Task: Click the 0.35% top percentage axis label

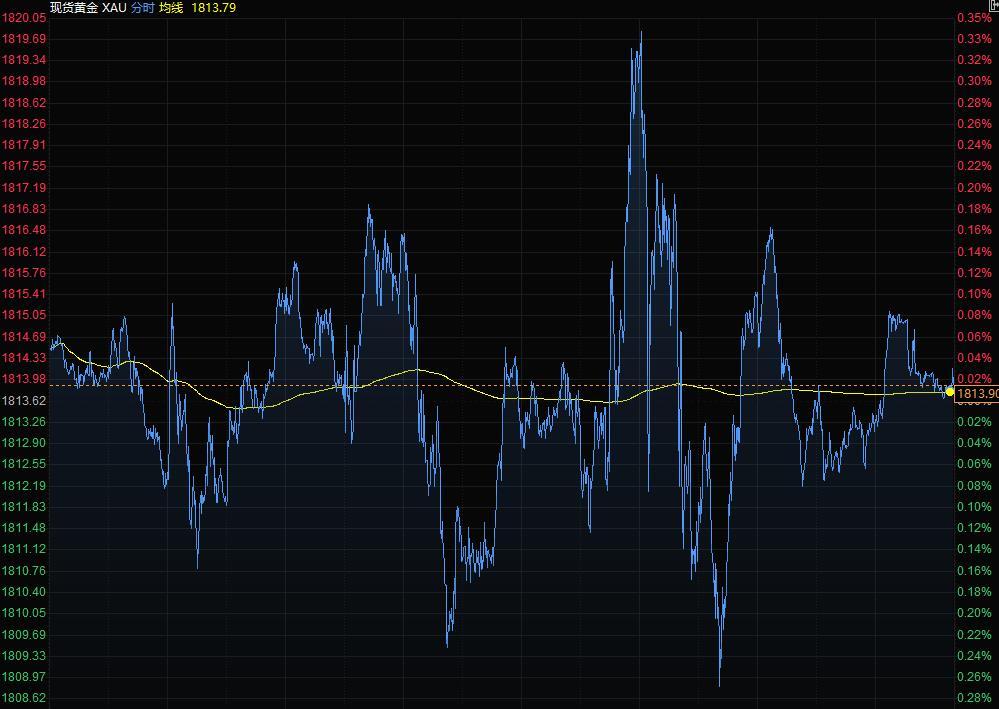Action: coord(974,18)
